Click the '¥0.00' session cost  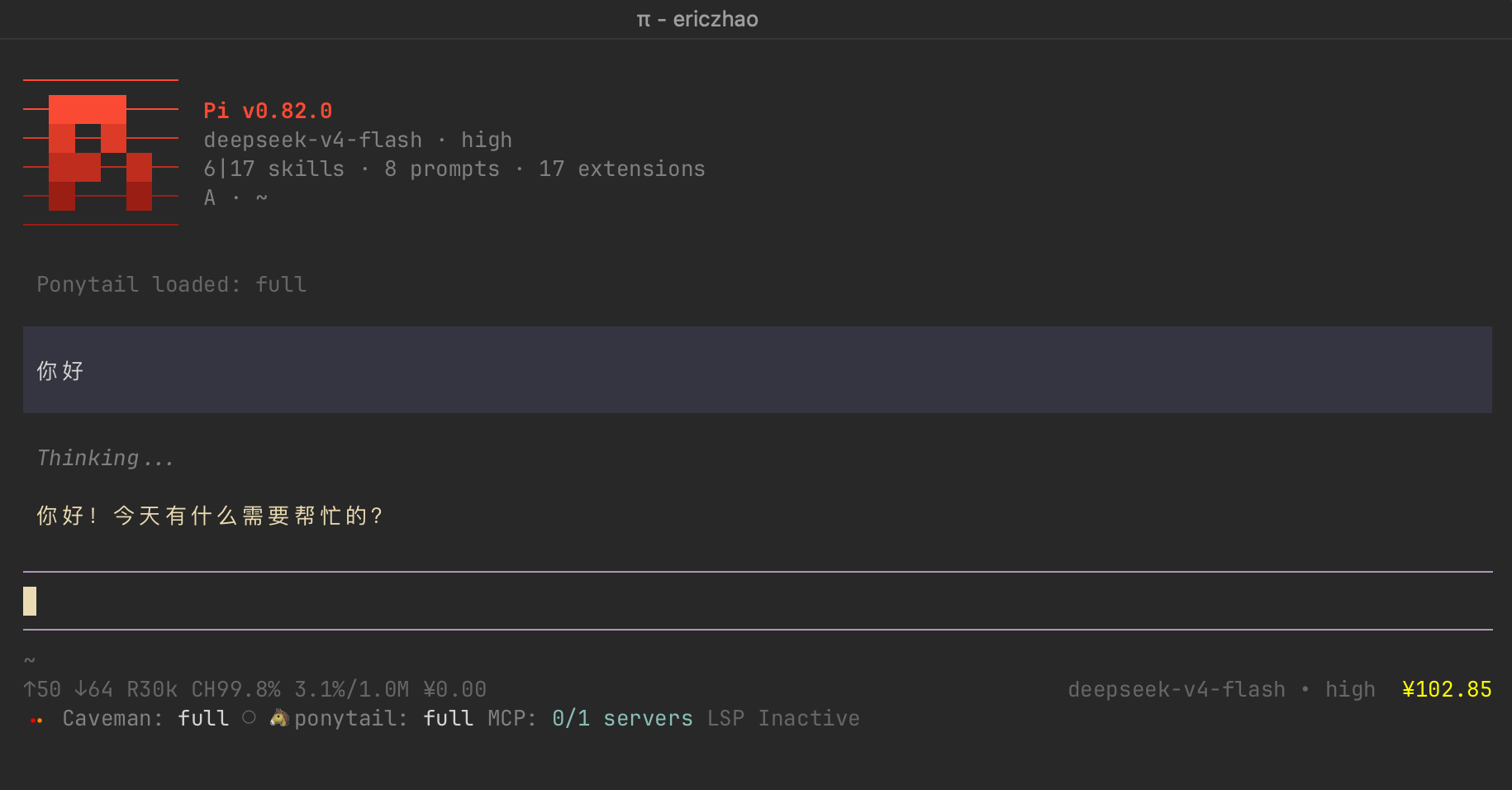pos(454,689)
